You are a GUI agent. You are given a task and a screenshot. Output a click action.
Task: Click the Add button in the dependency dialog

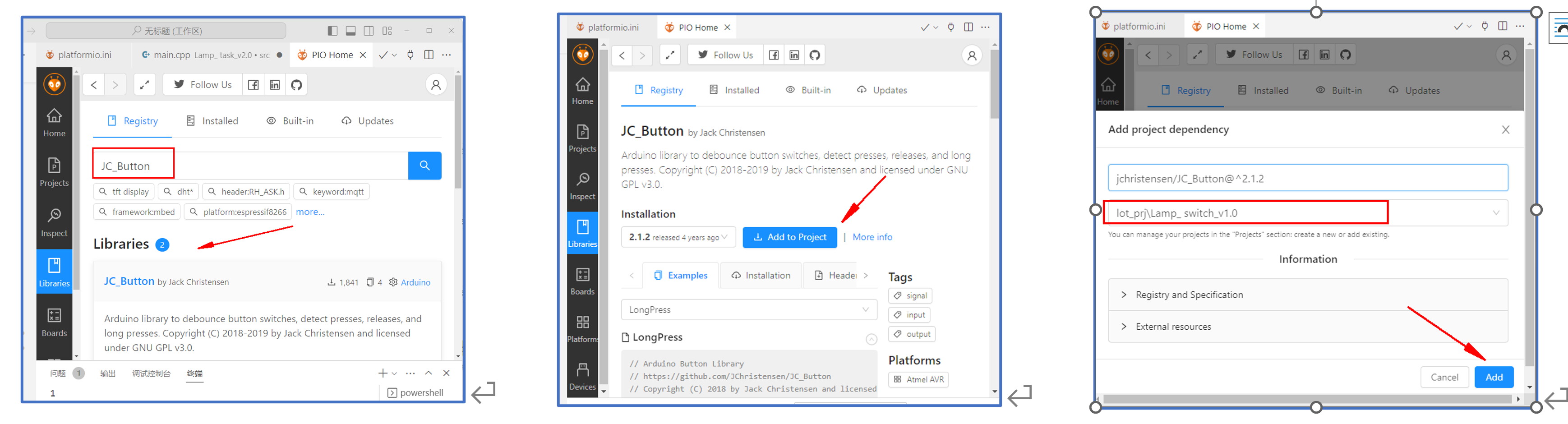1494,377
